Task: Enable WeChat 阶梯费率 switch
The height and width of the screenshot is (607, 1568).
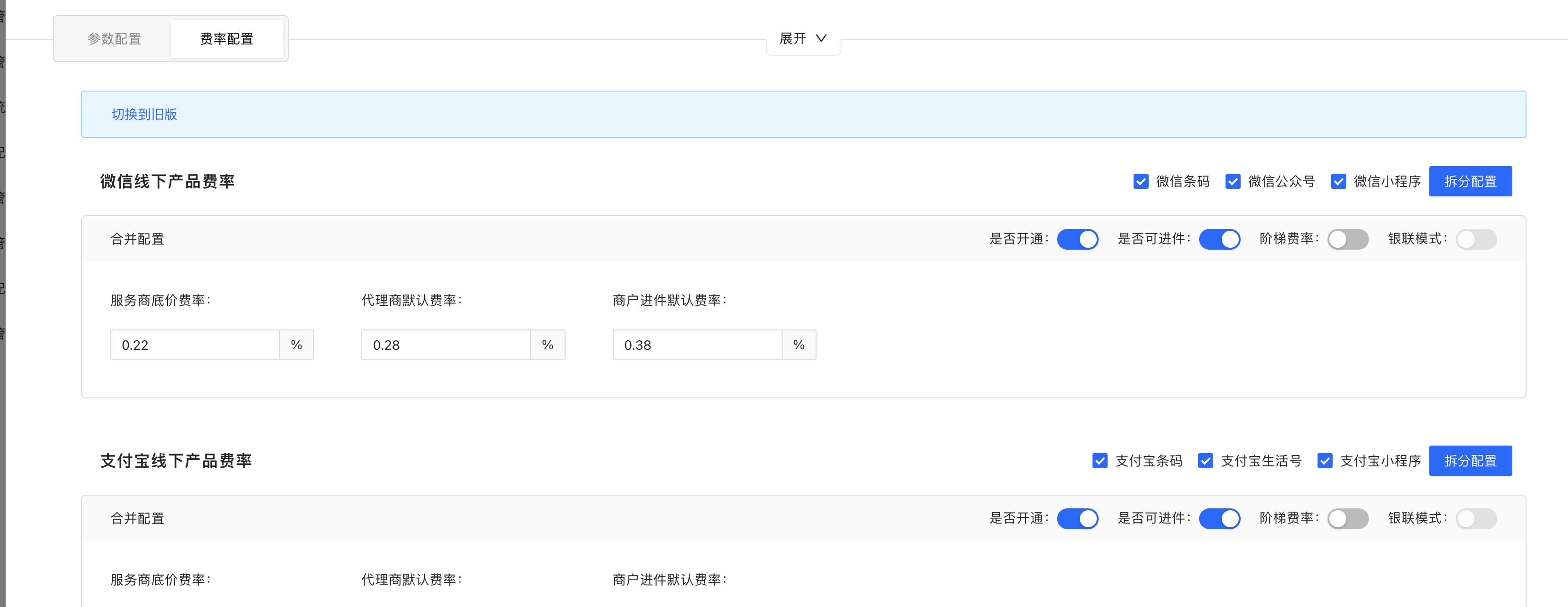Action: (x=1348, y=239)
